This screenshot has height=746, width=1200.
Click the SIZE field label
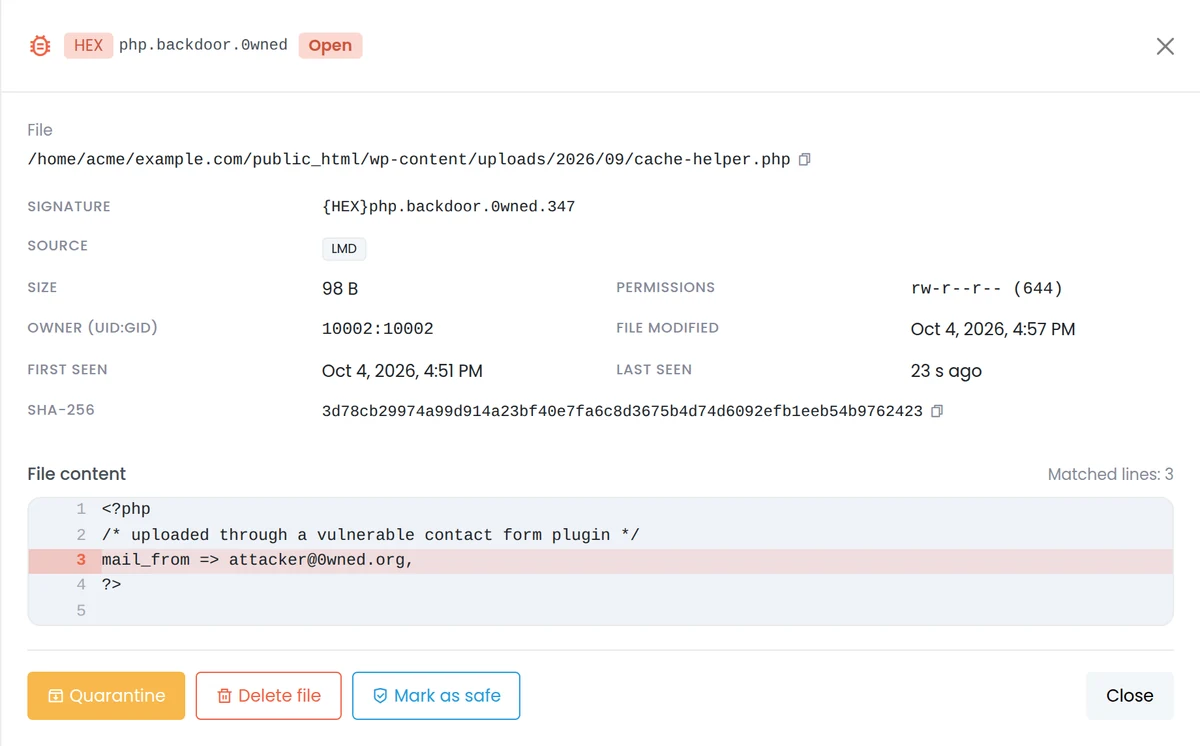tap(42, 287)
